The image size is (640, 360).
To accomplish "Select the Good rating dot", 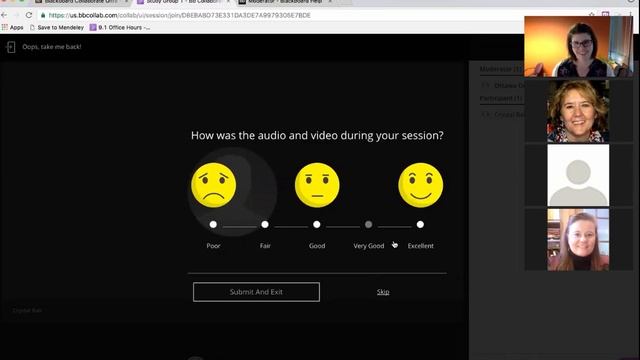I will coord(317,224).
